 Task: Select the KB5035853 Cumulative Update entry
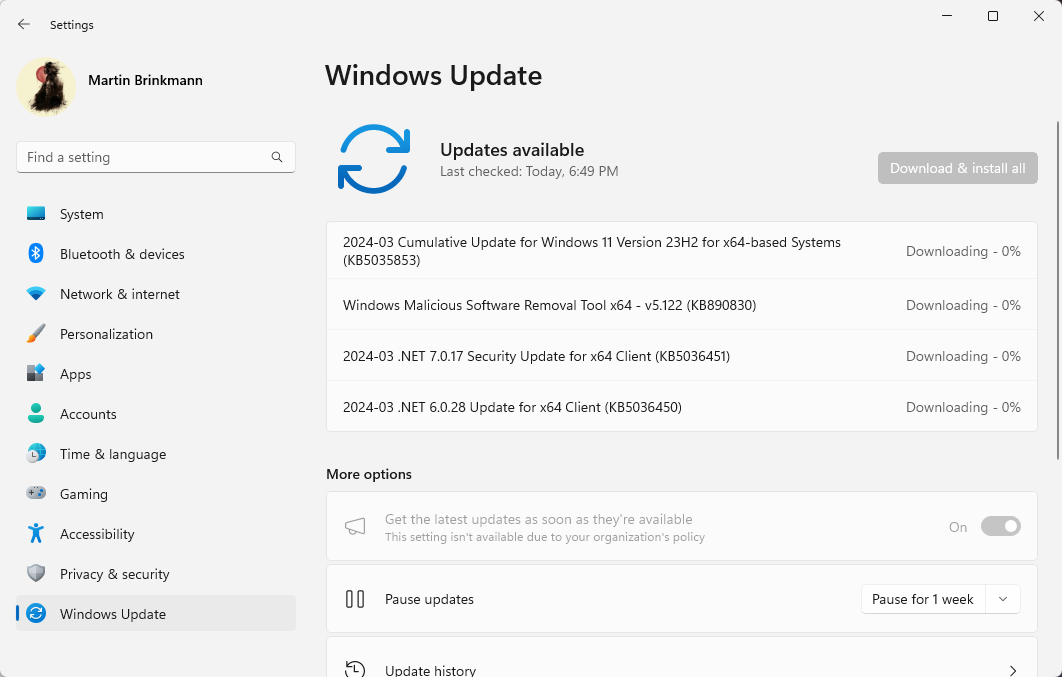click(x=681, y=250)
